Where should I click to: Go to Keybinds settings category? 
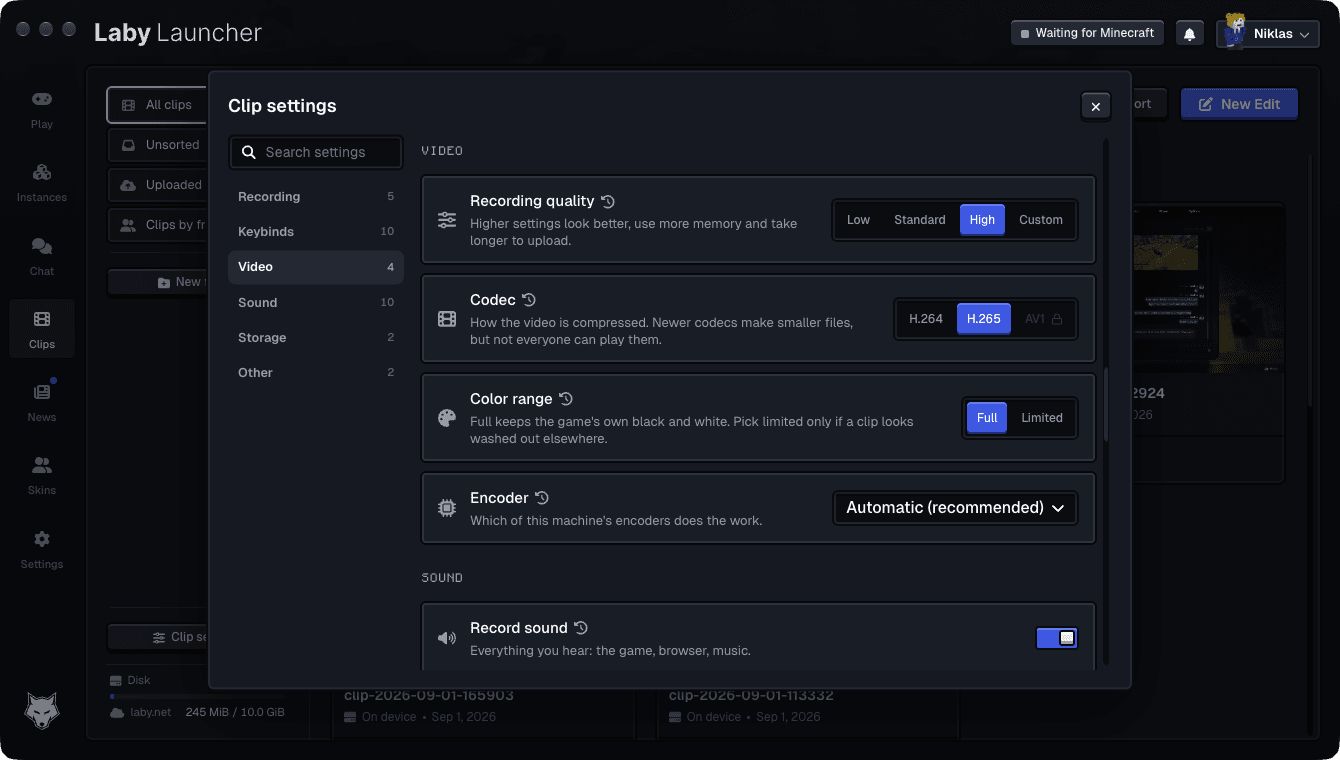[x=316, y=232]
